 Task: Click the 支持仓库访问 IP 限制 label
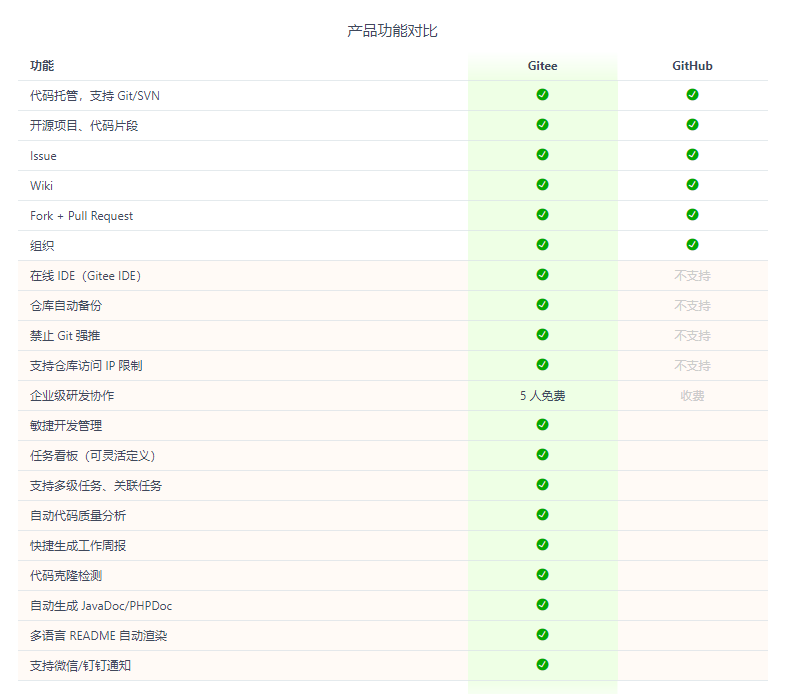coord(86,366)
